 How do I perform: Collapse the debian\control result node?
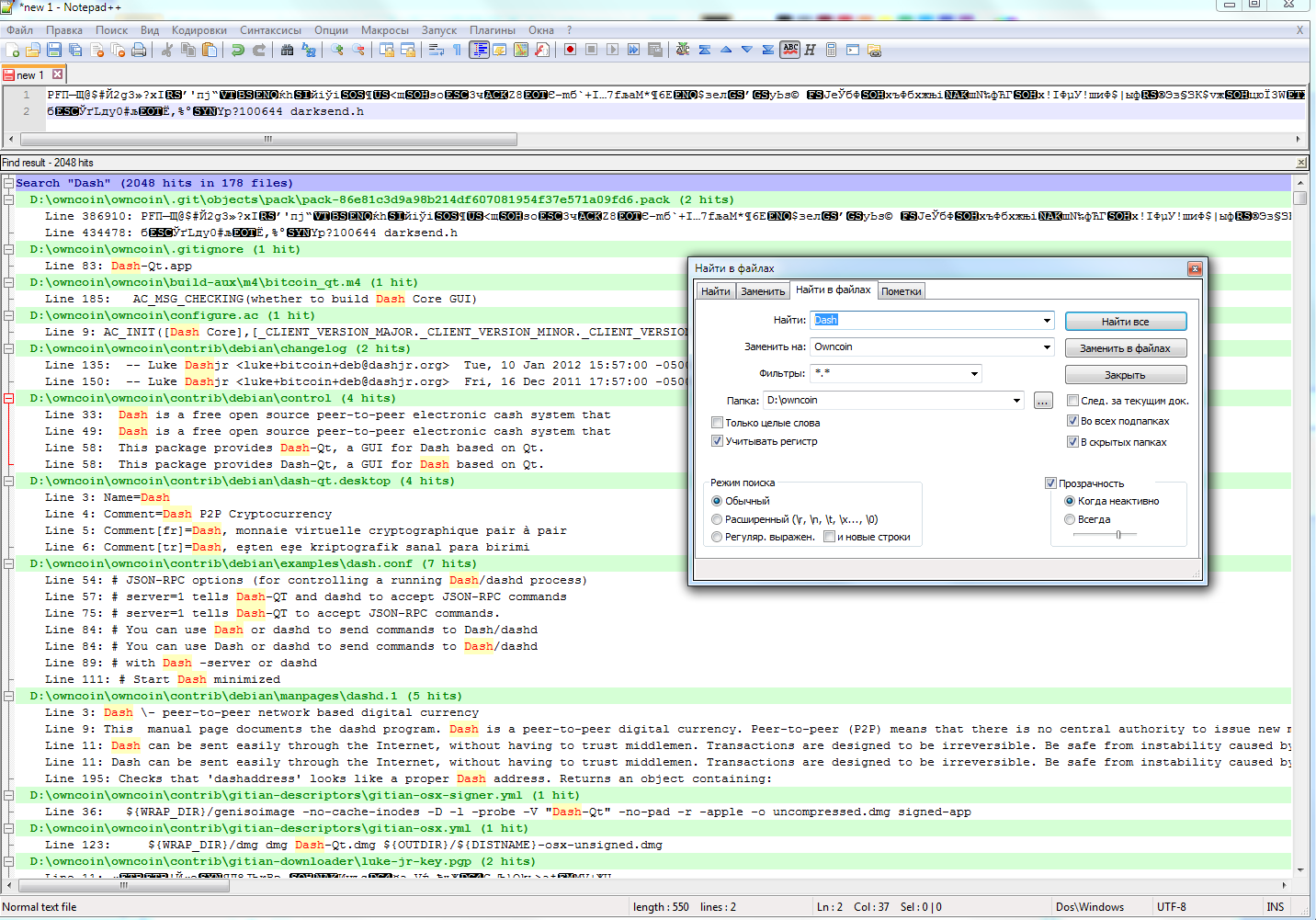tap(8, 399)
